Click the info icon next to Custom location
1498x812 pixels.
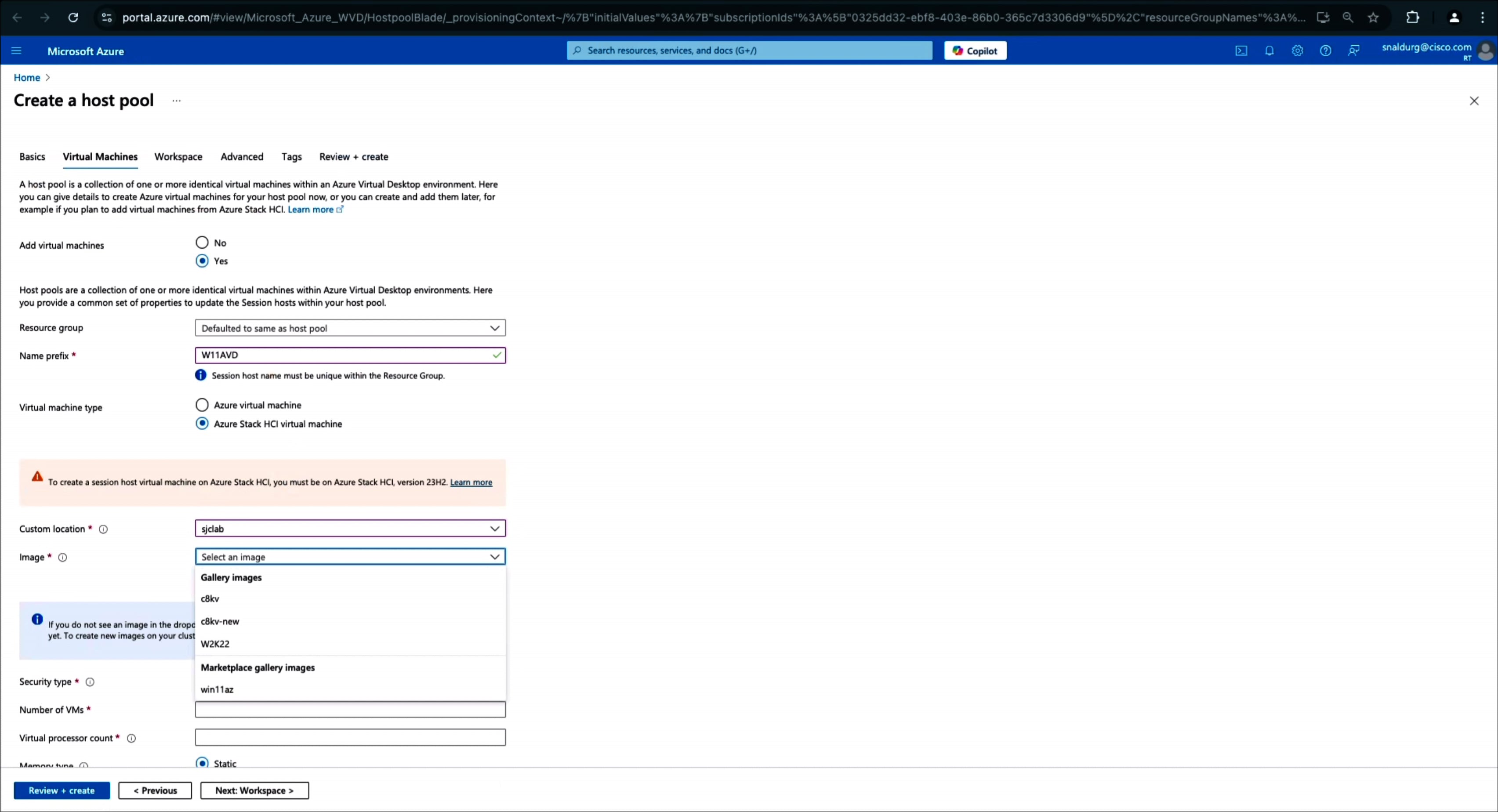coord(103,529)
